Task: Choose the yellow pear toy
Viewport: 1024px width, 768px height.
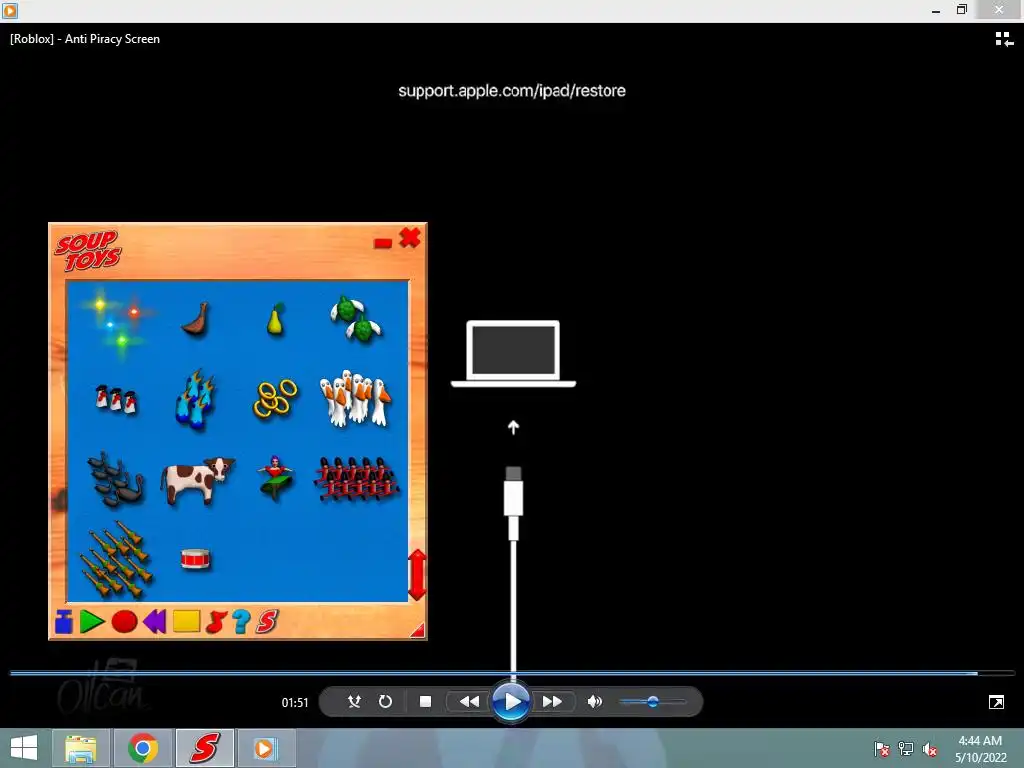Action: 276,319
